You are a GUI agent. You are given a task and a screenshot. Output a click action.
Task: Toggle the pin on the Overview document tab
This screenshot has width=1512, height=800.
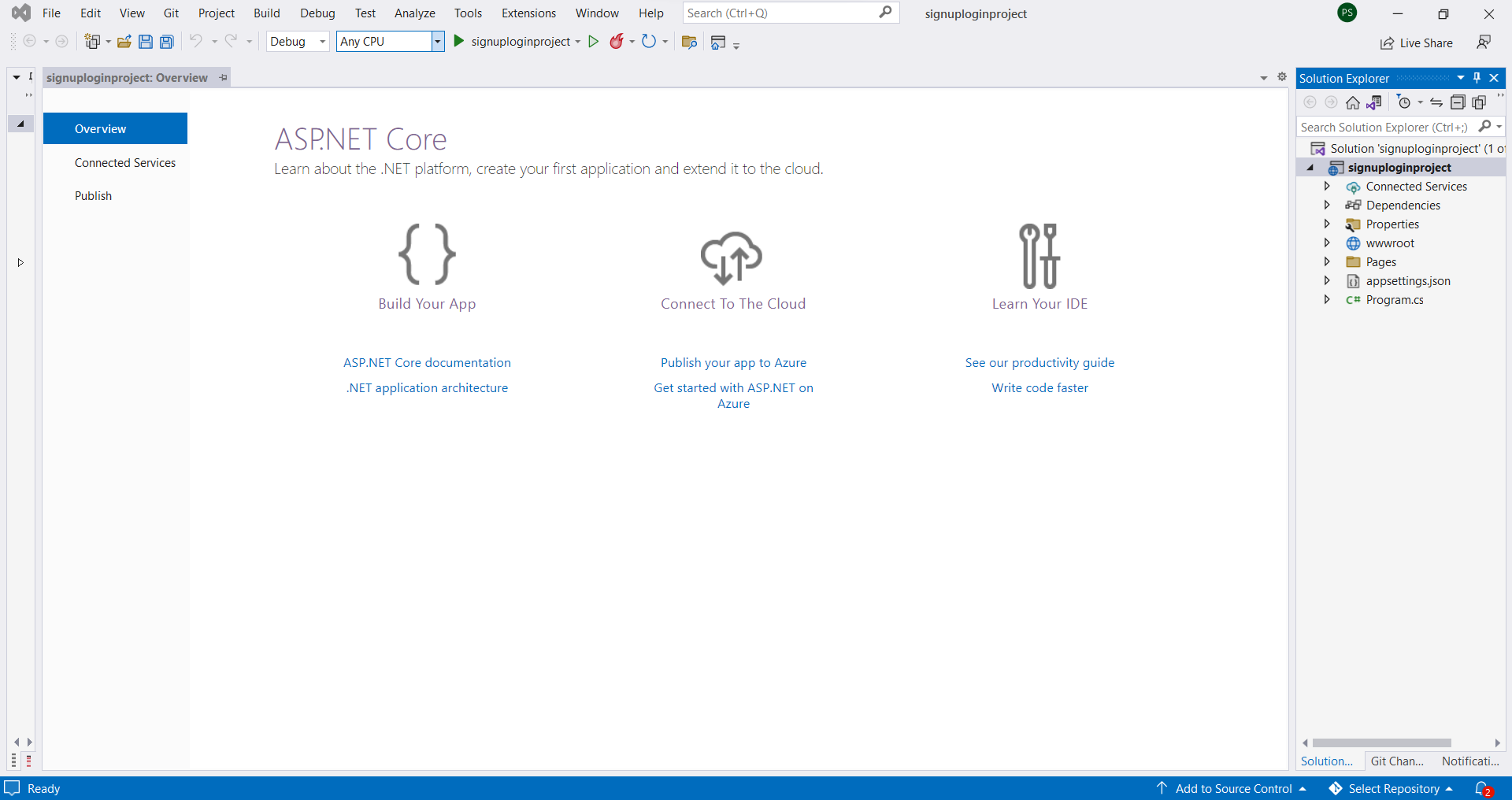click(224, 77)
